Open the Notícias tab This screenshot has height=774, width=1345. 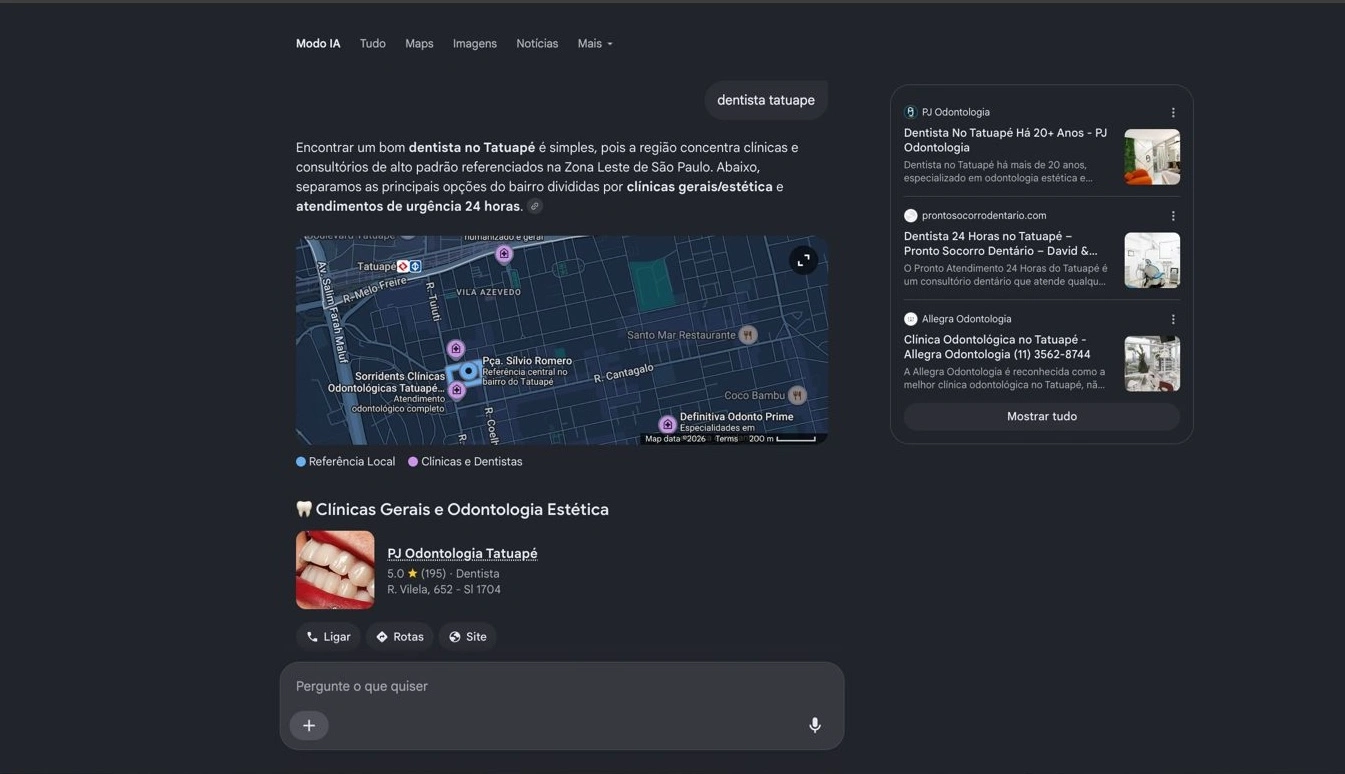[537, 44]
